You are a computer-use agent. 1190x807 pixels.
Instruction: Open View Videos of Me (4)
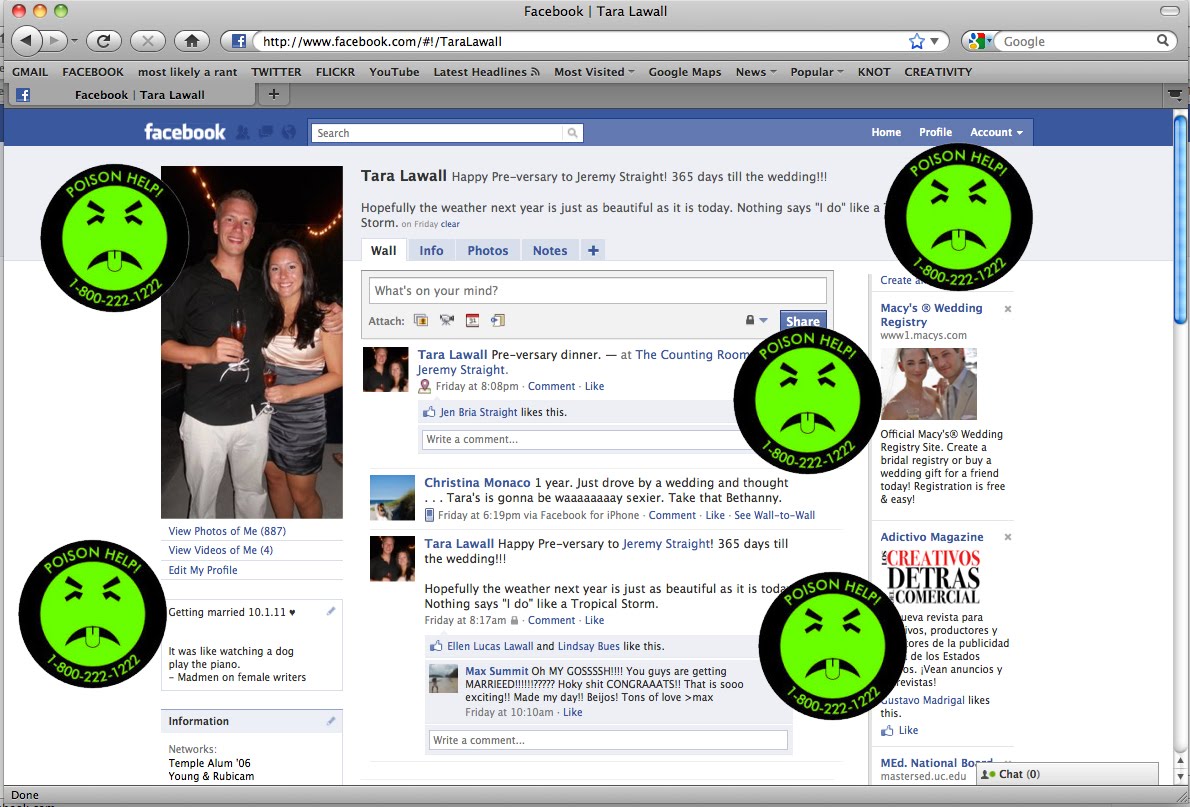point(220,550)
